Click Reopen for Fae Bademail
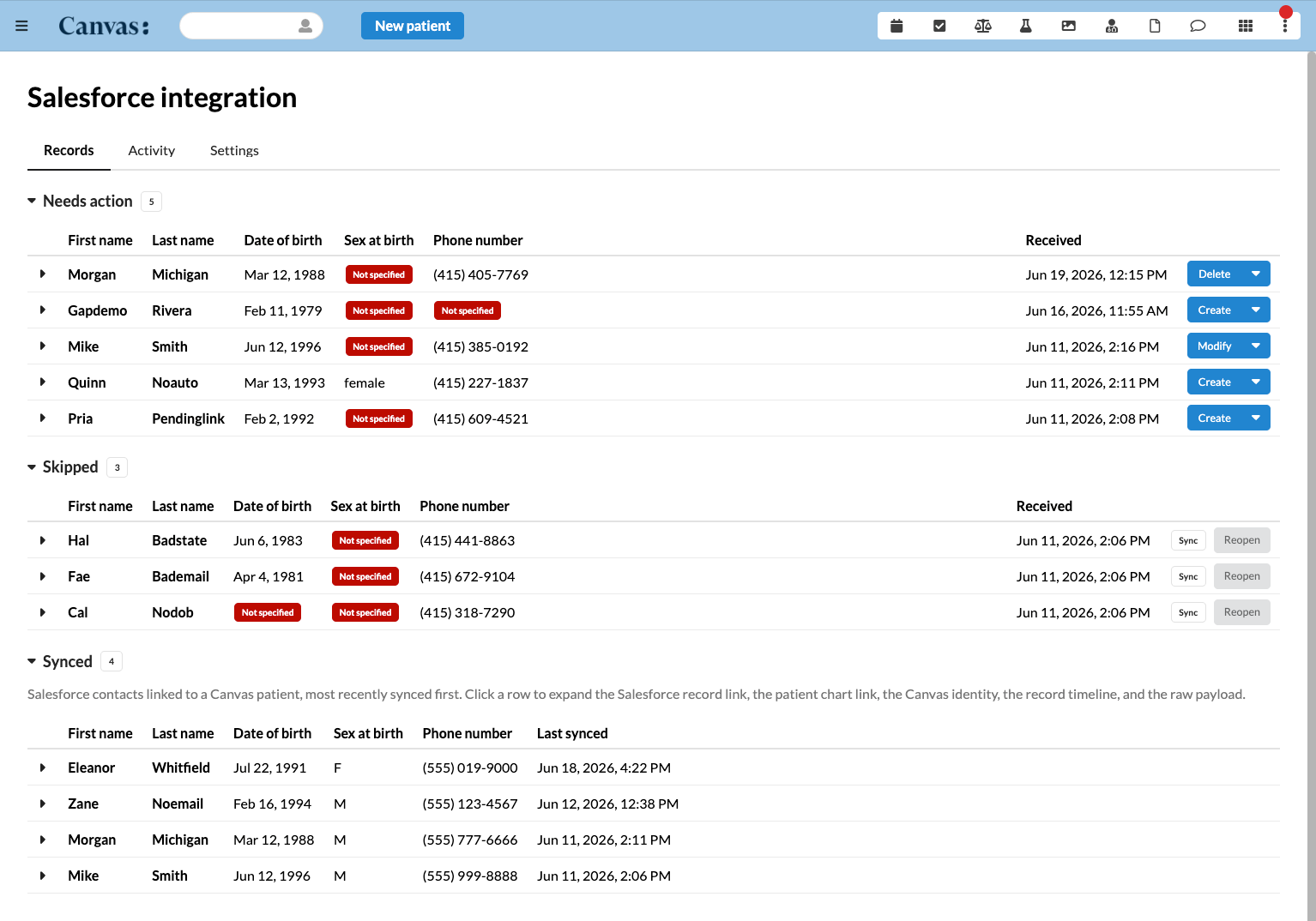1316x921 pixels. pyautogui.click(x=1241, y=576)
